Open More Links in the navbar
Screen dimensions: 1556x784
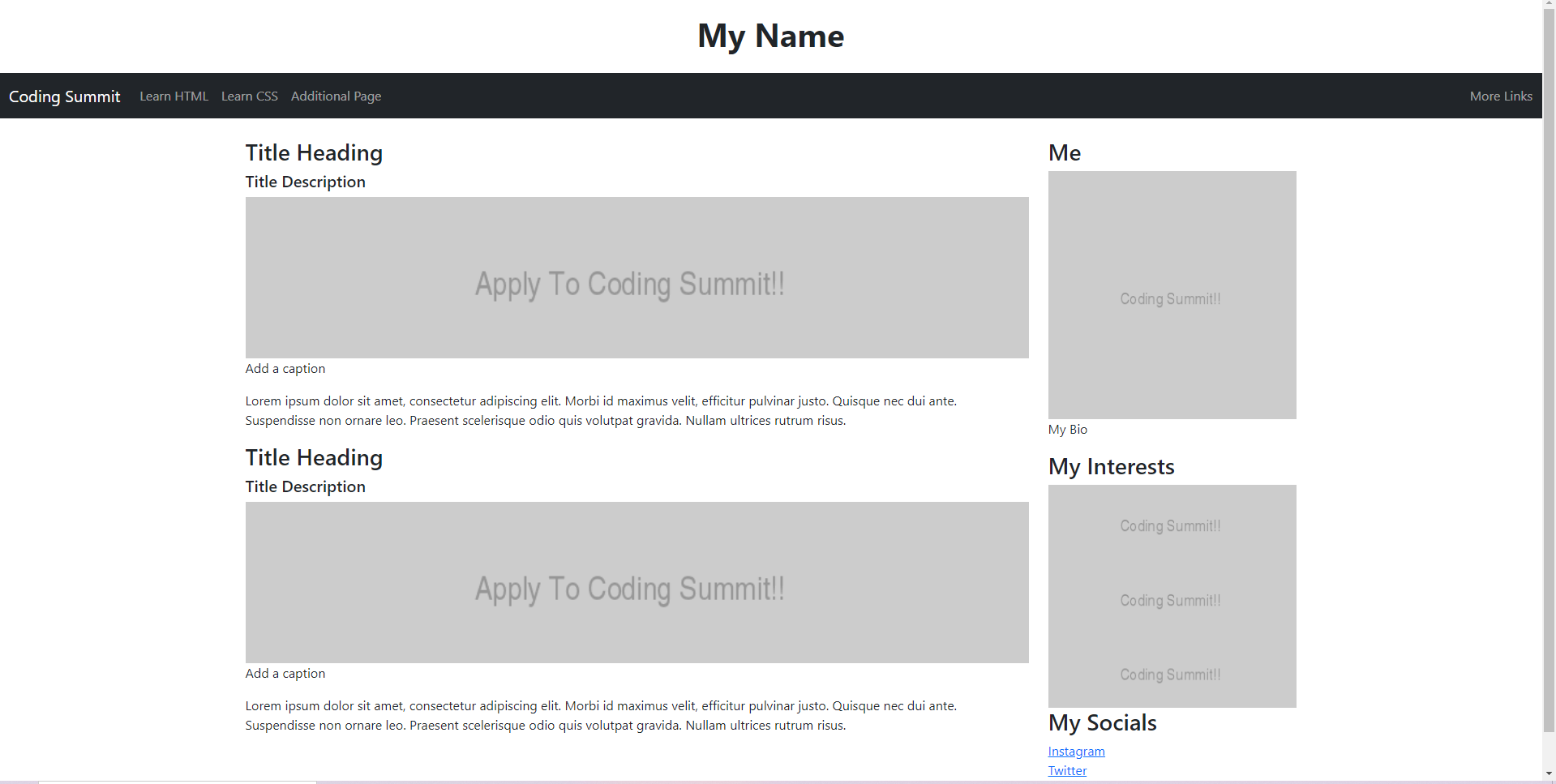1501,96
